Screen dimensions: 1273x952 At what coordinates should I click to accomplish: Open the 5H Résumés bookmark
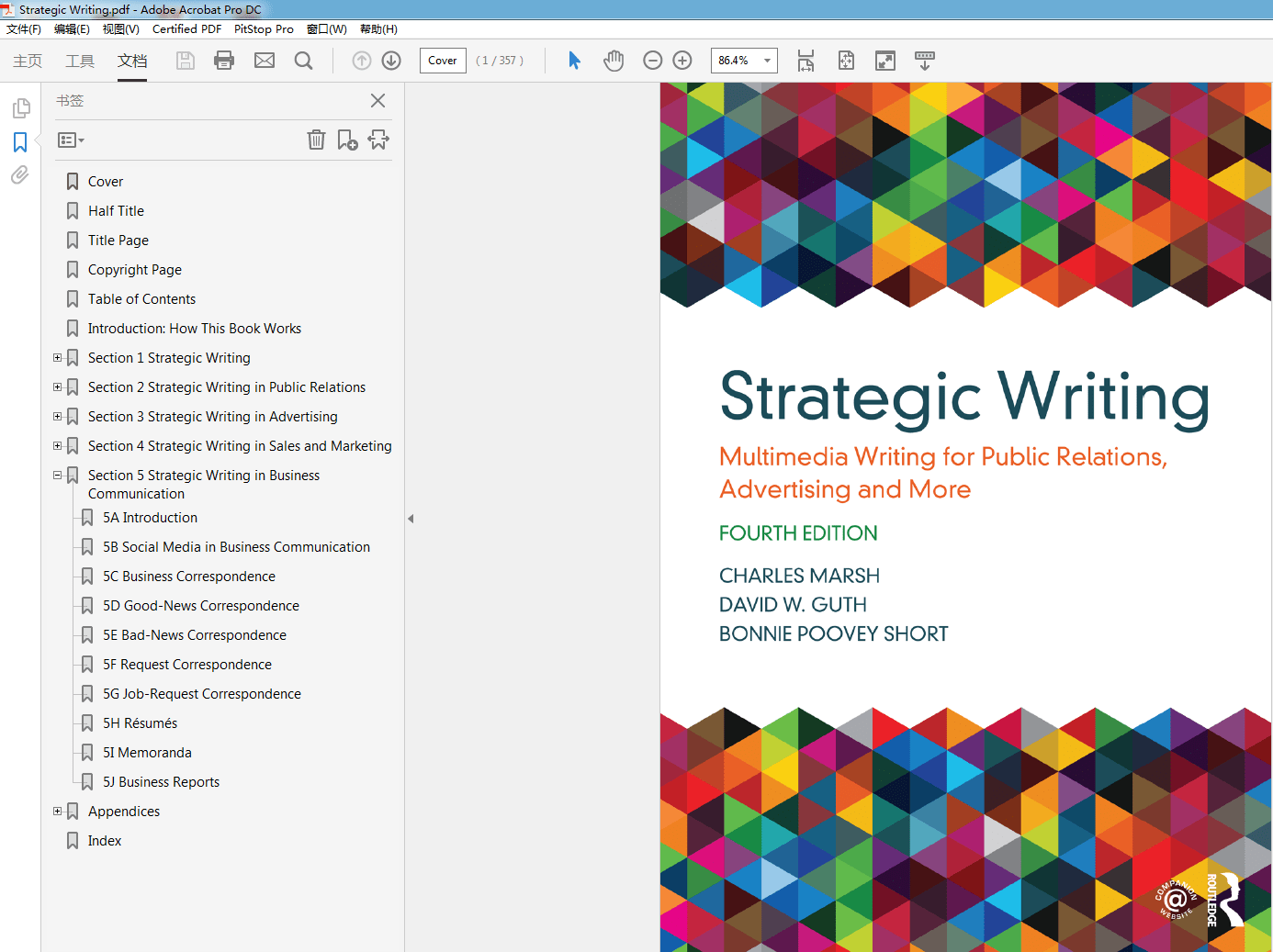(142, 722)
